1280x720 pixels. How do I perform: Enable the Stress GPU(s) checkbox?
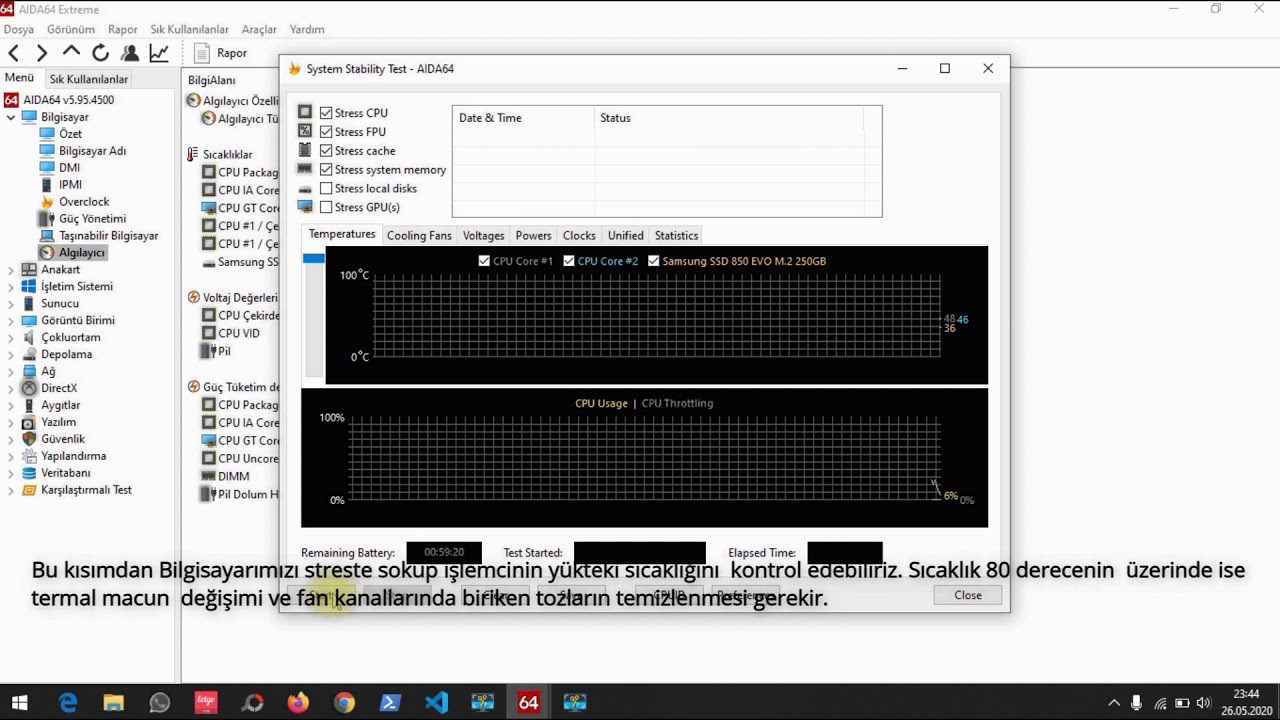[326, 208]
